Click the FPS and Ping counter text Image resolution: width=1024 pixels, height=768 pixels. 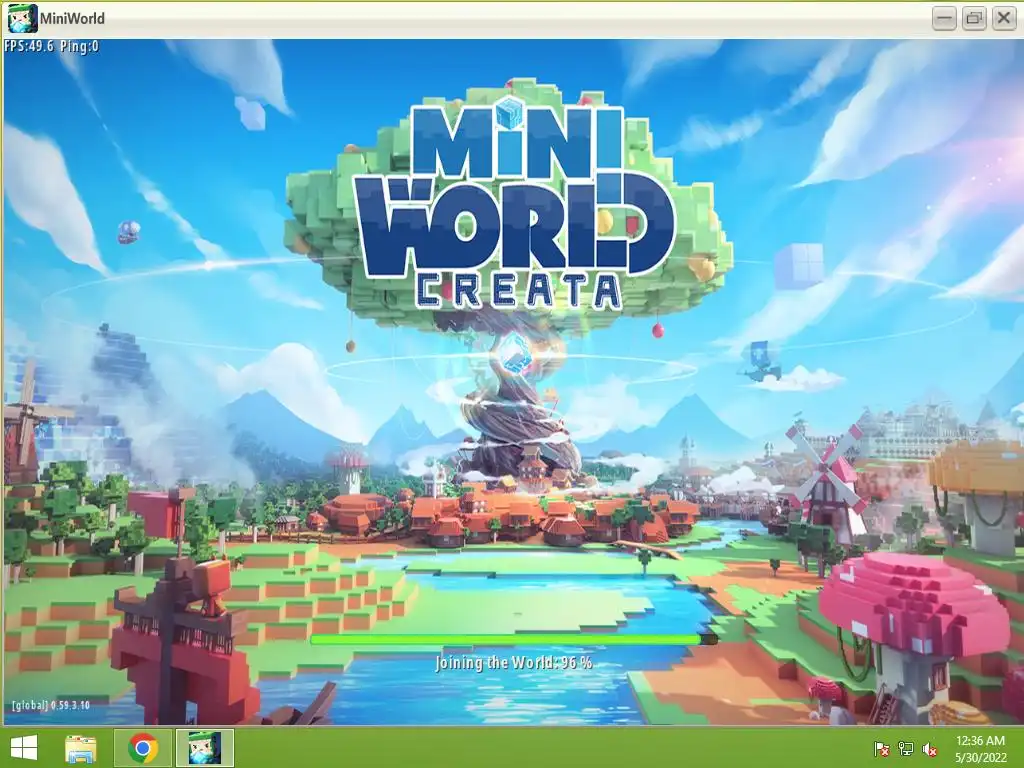[52, 46]
